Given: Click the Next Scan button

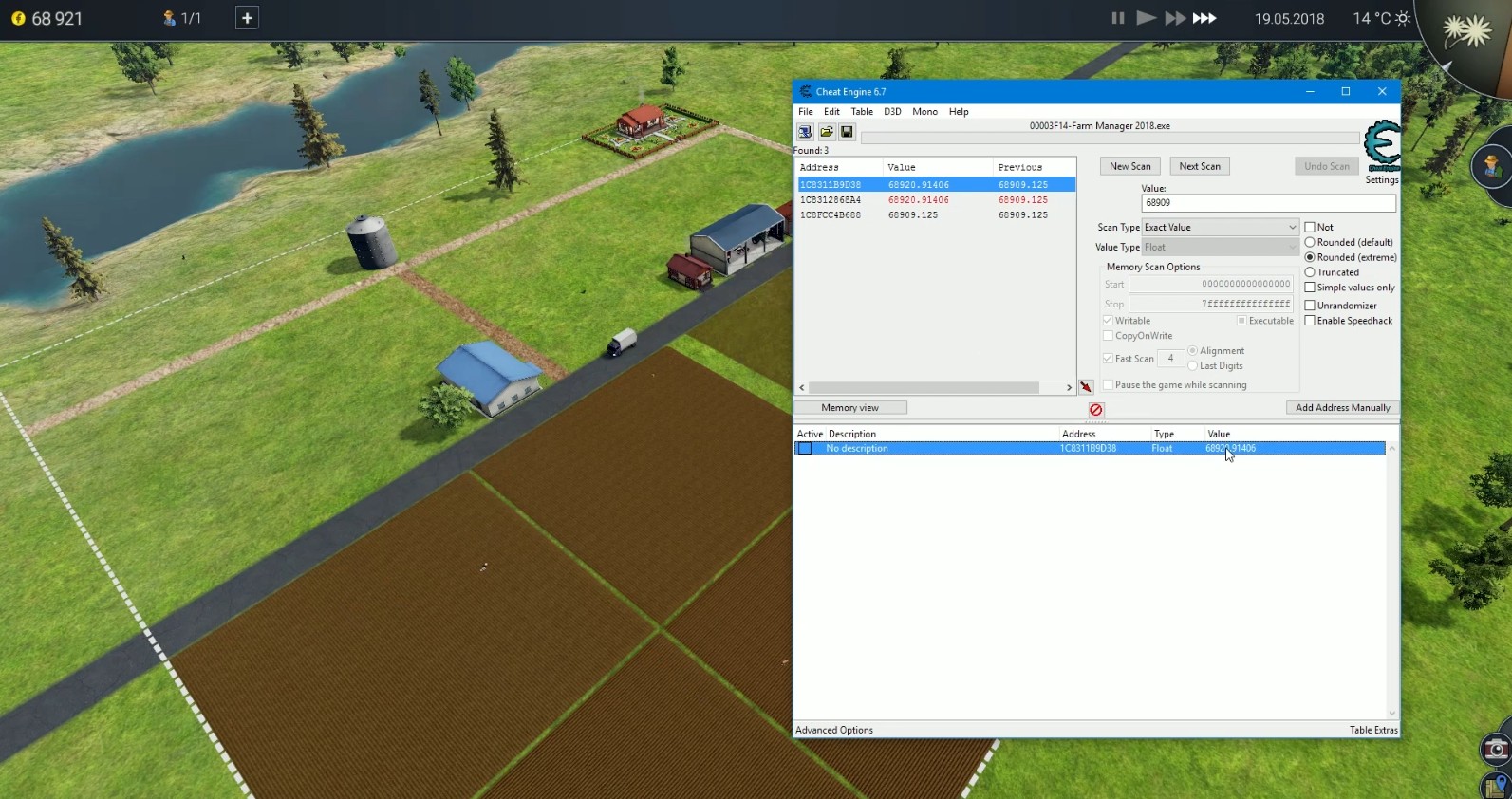Looking at the screenshot, I should pos(1200,166).
